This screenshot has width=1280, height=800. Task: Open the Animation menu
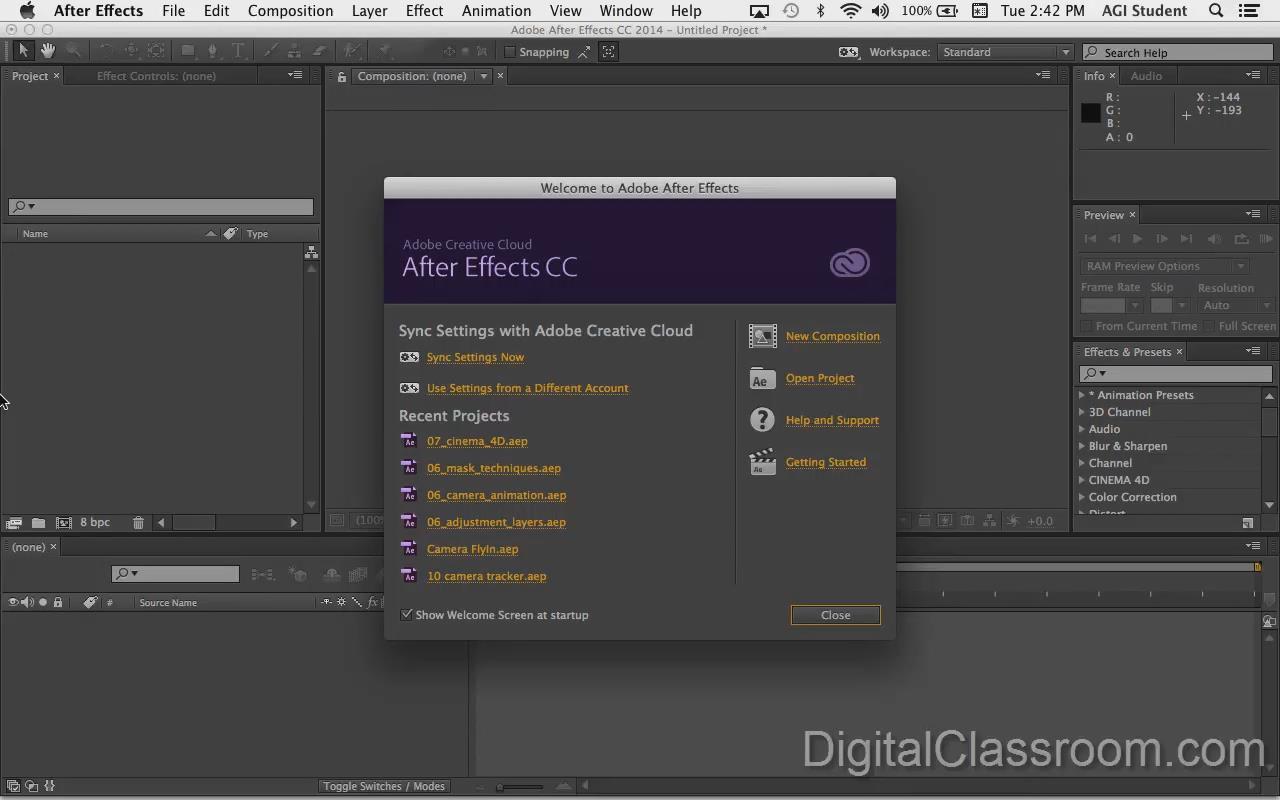pyautogui.click(x=496, y=11)
